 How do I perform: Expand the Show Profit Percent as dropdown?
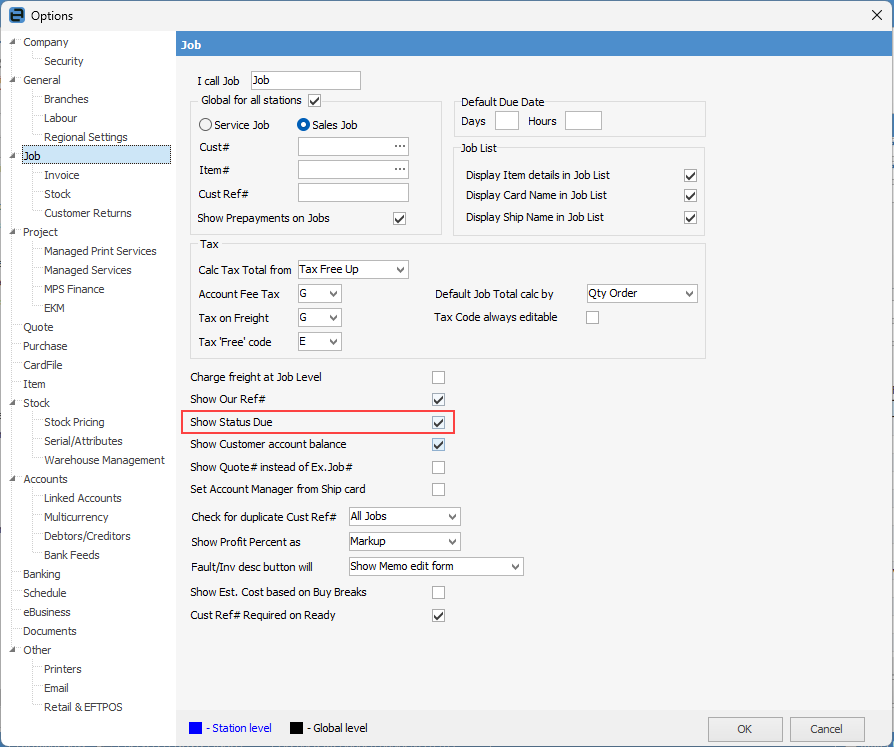(x=404, y=541)
